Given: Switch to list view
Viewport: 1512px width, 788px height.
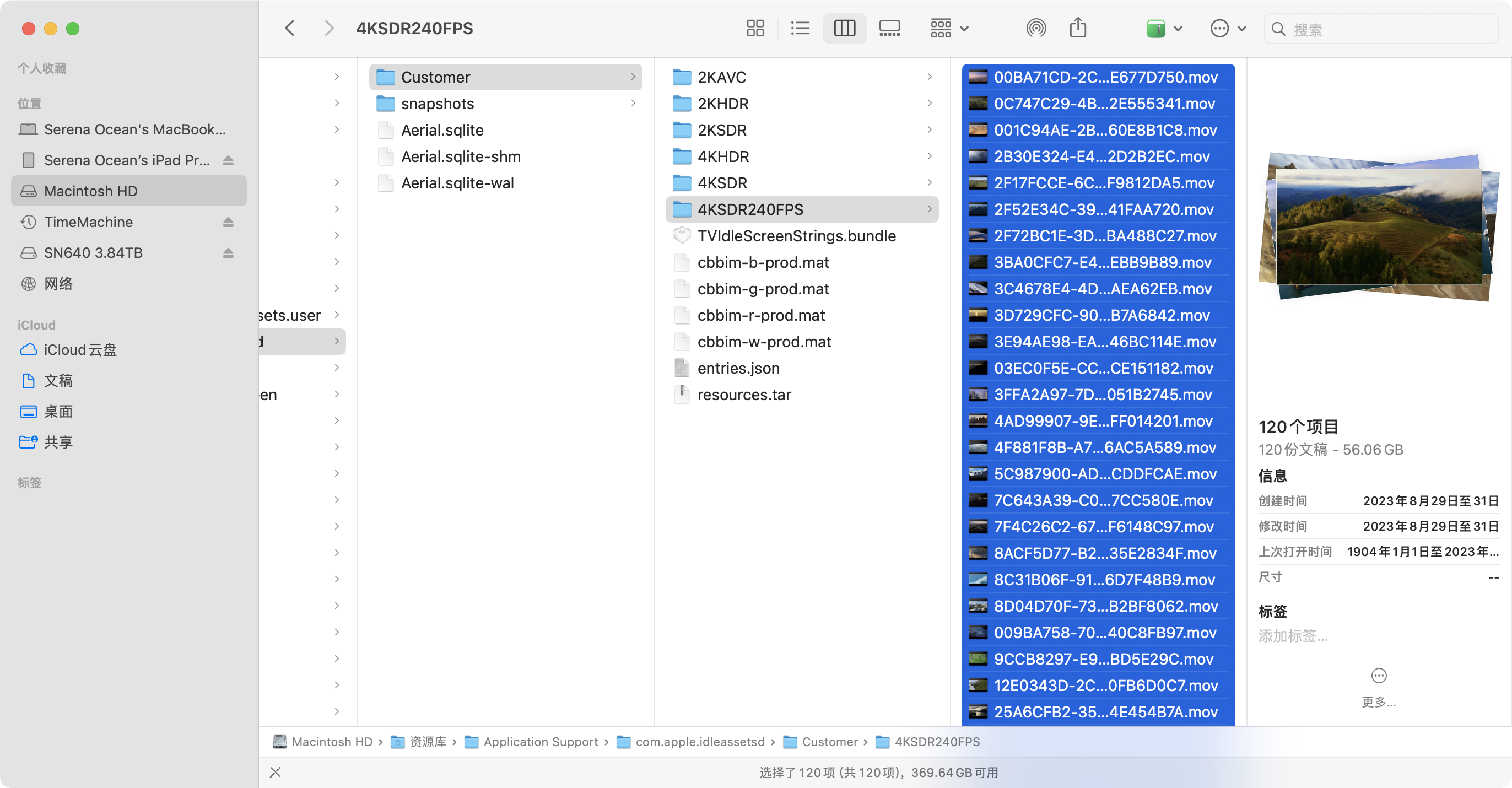Looking at the screenshot, I should [x=800, y=28].
